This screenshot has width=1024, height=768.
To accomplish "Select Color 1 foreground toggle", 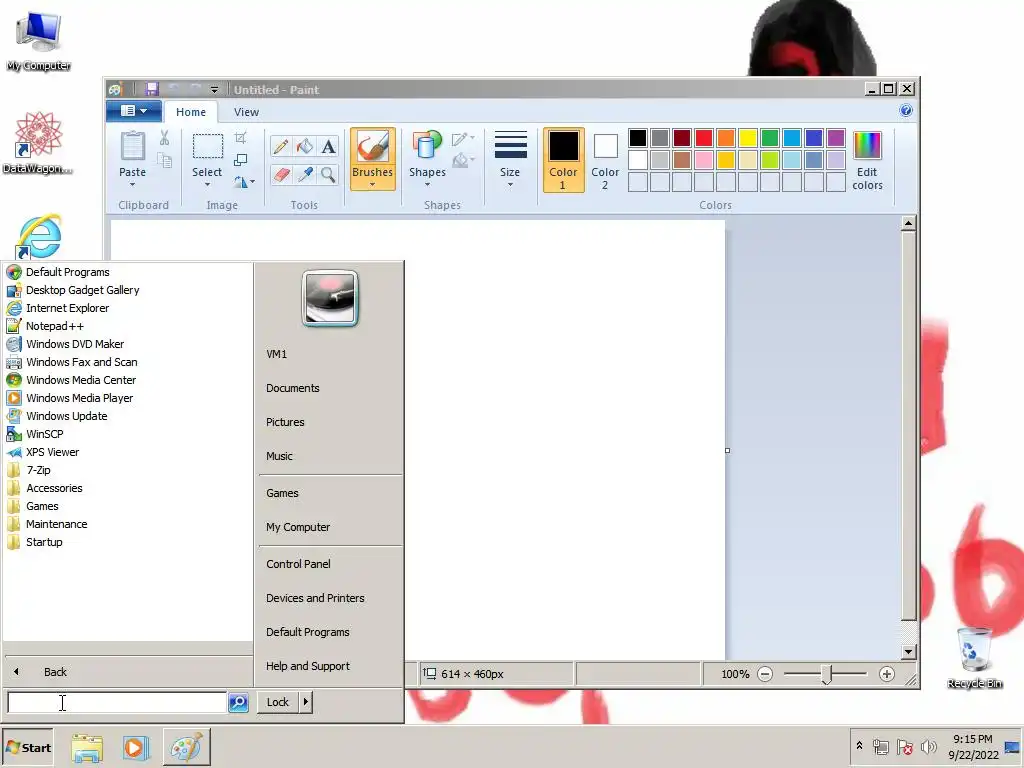I will tap(563, 160).
